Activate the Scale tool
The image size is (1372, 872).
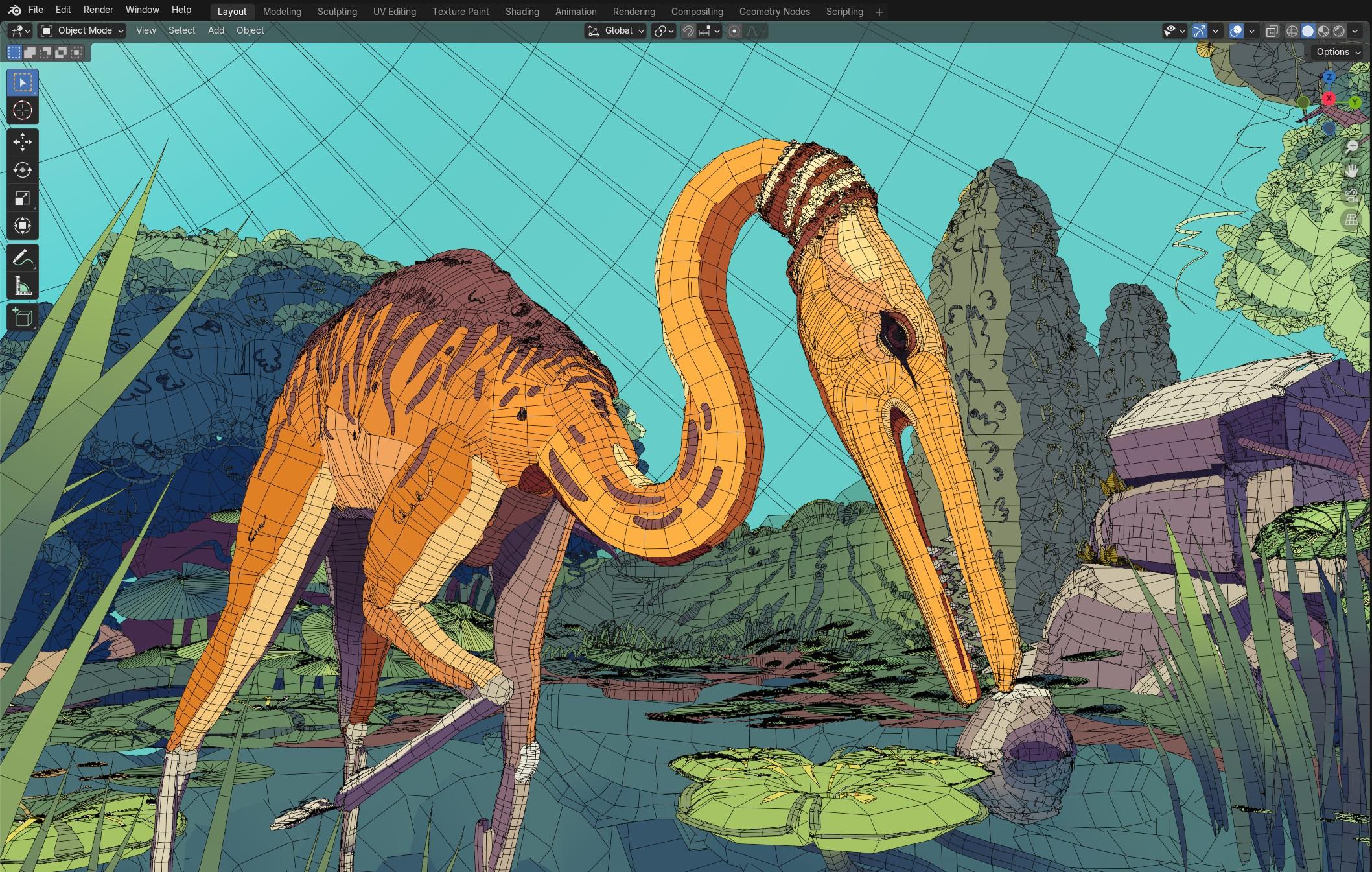point(23,198)
